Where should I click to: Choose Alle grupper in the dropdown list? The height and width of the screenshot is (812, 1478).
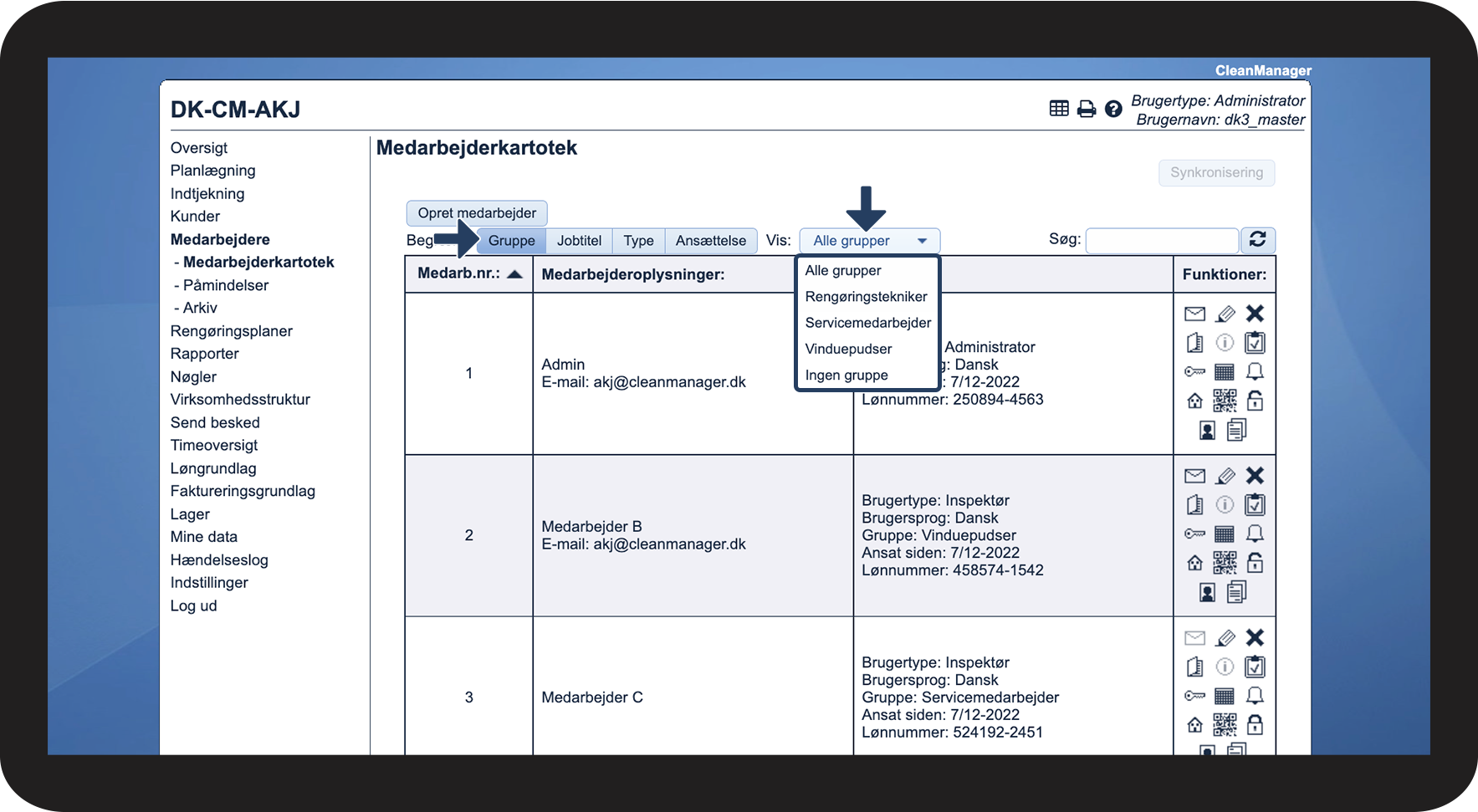point(843,270)
